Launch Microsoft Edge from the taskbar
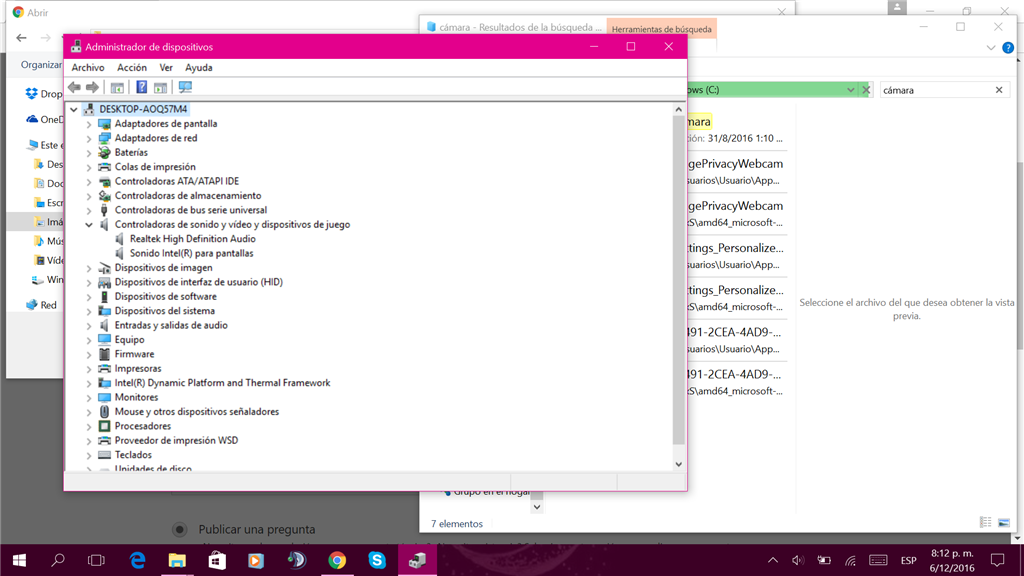 pyautogui.click(x=137, y=560)
